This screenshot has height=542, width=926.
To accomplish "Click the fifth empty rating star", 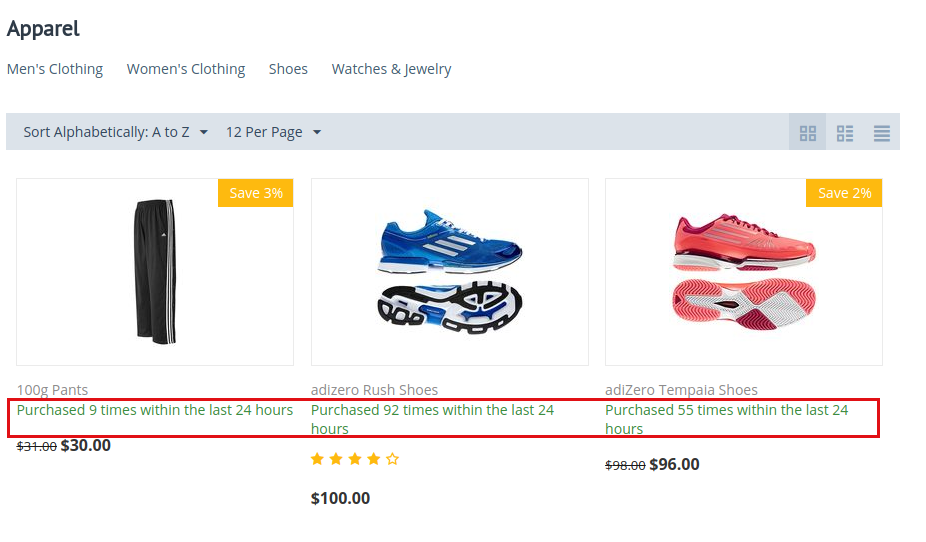I will (x=393, y=459).
